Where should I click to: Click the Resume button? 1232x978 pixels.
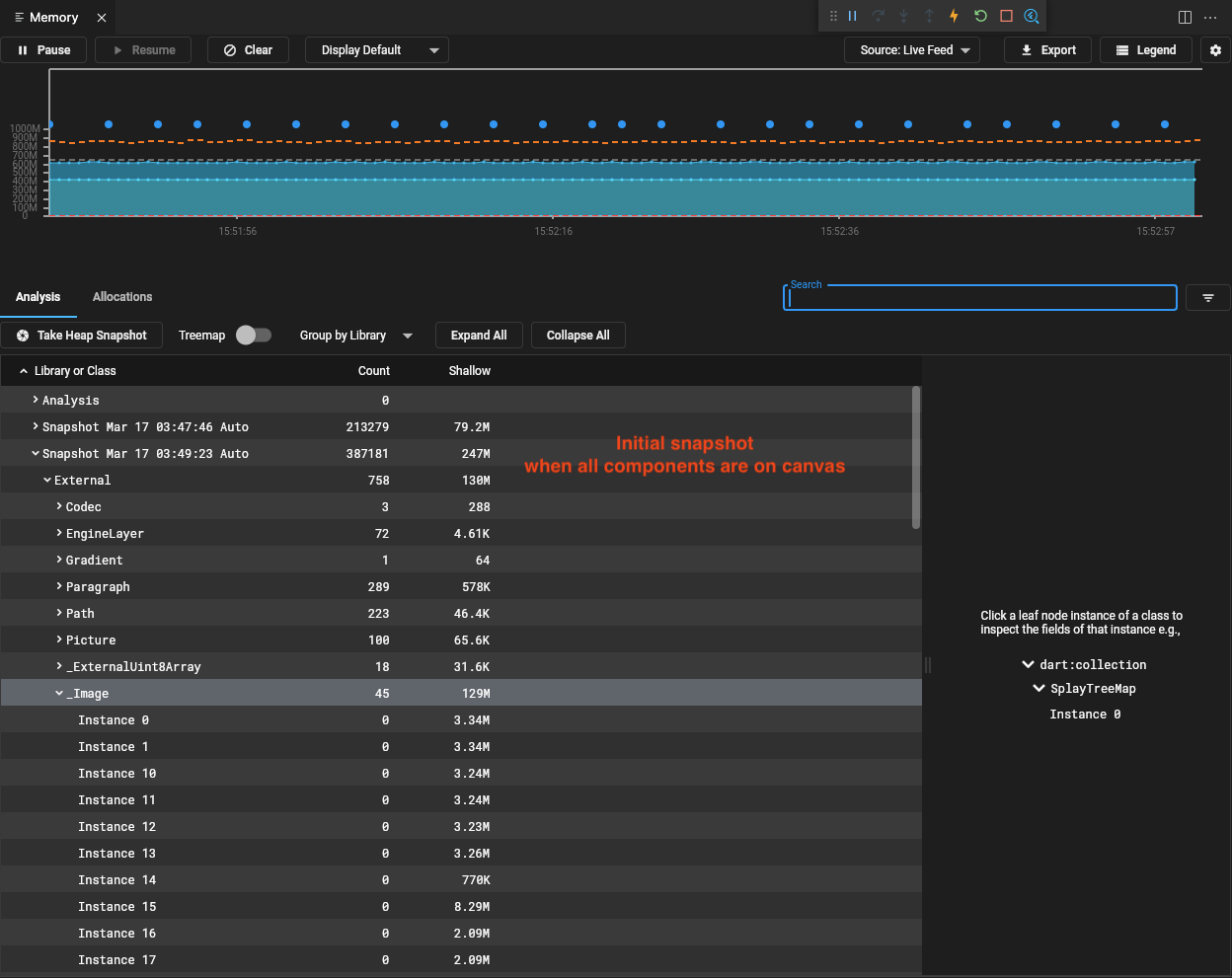point(144,50)
